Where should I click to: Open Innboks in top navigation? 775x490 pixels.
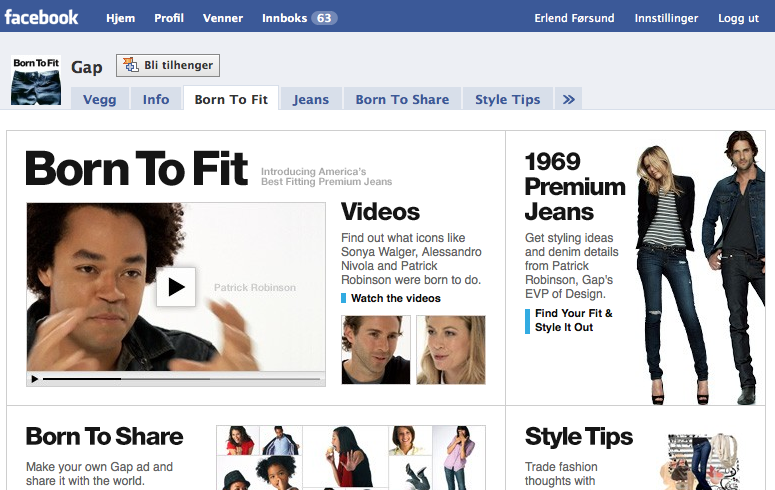(284, 18)
